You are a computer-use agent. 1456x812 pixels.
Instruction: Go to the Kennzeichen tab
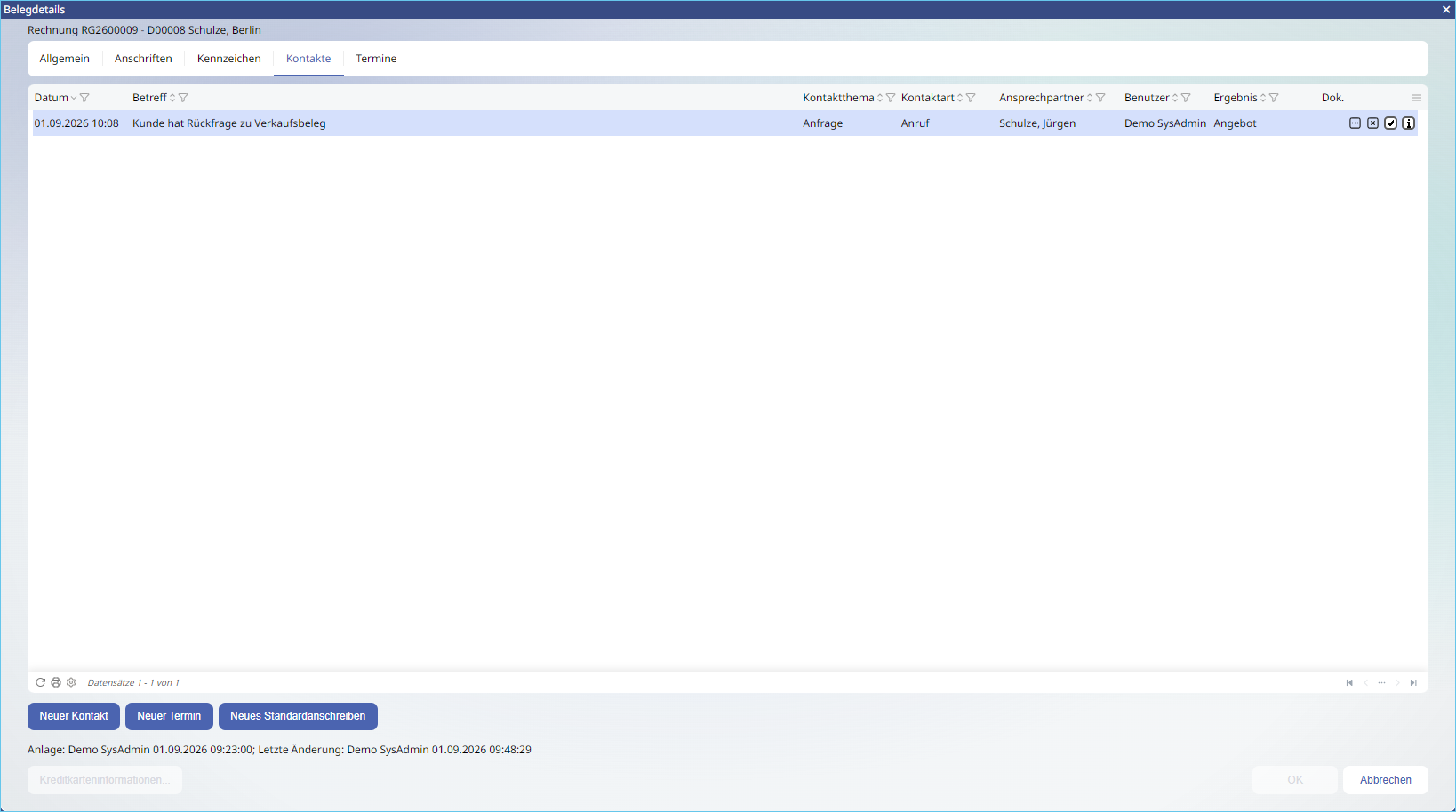(229, 59)
